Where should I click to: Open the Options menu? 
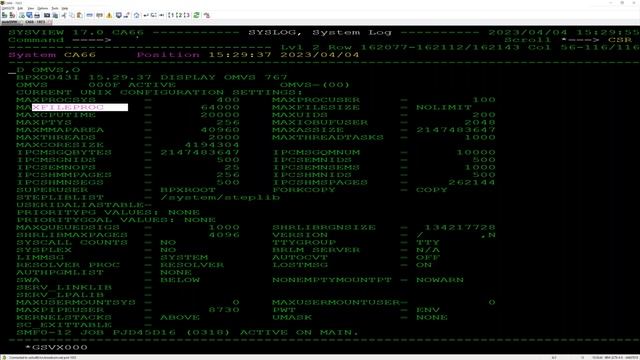pyautogui.click(x=42, y=8)
